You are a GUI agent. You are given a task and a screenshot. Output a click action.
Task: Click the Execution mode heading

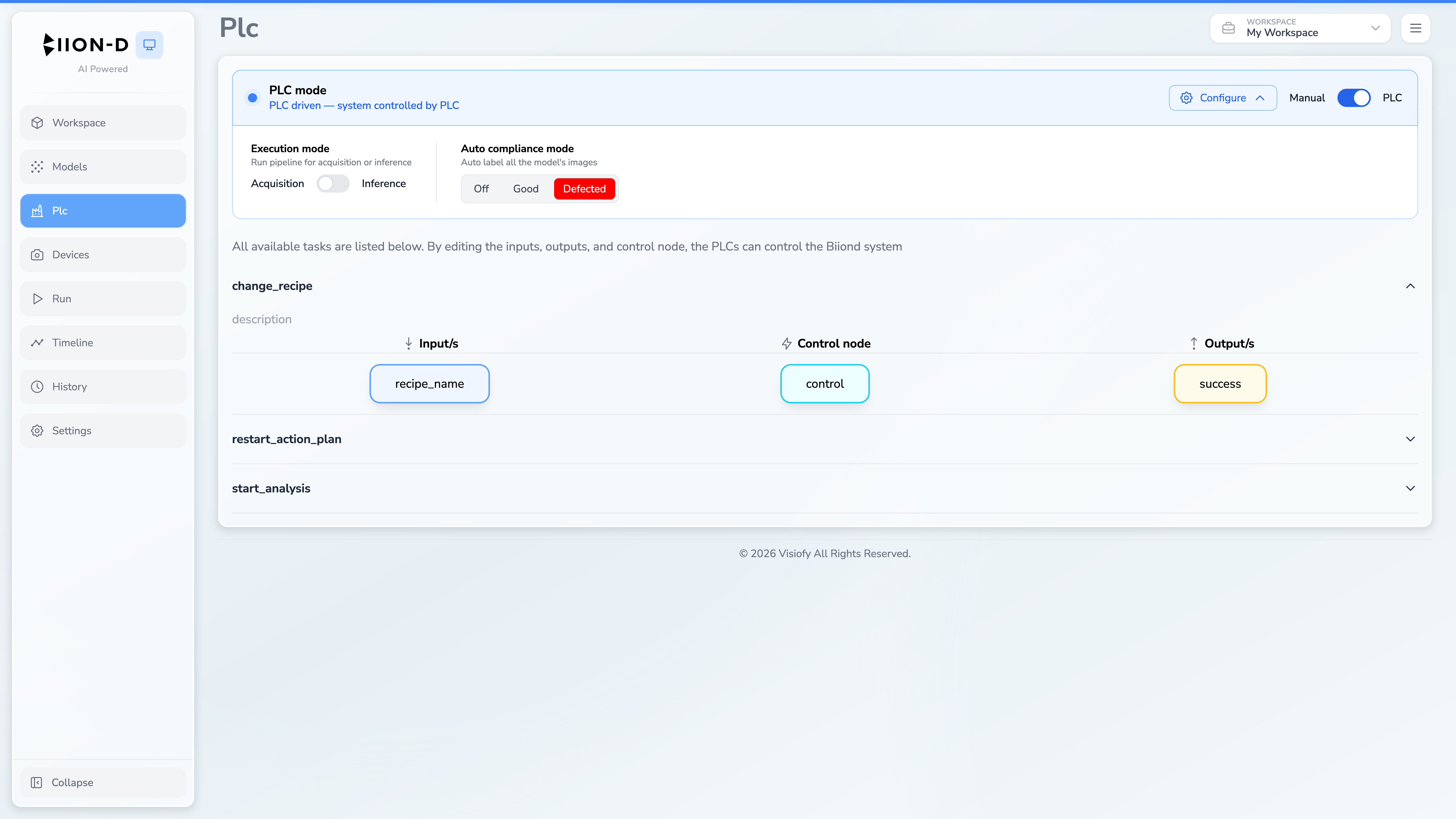point(290,149)
